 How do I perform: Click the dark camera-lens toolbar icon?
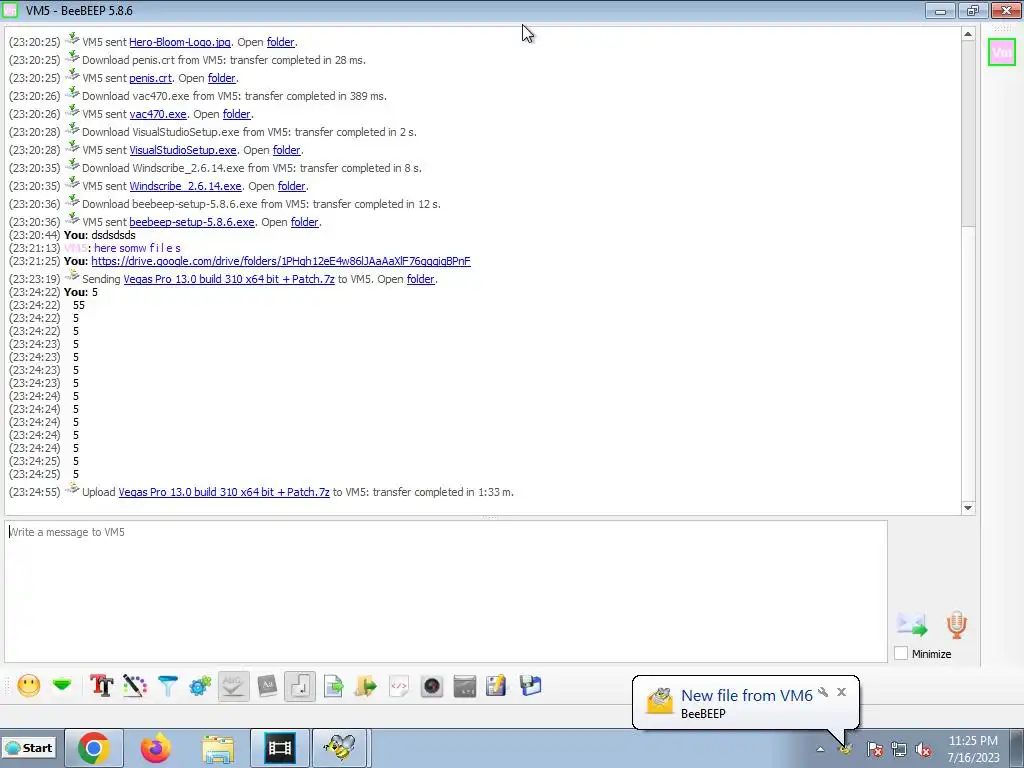tap(432, 686)
